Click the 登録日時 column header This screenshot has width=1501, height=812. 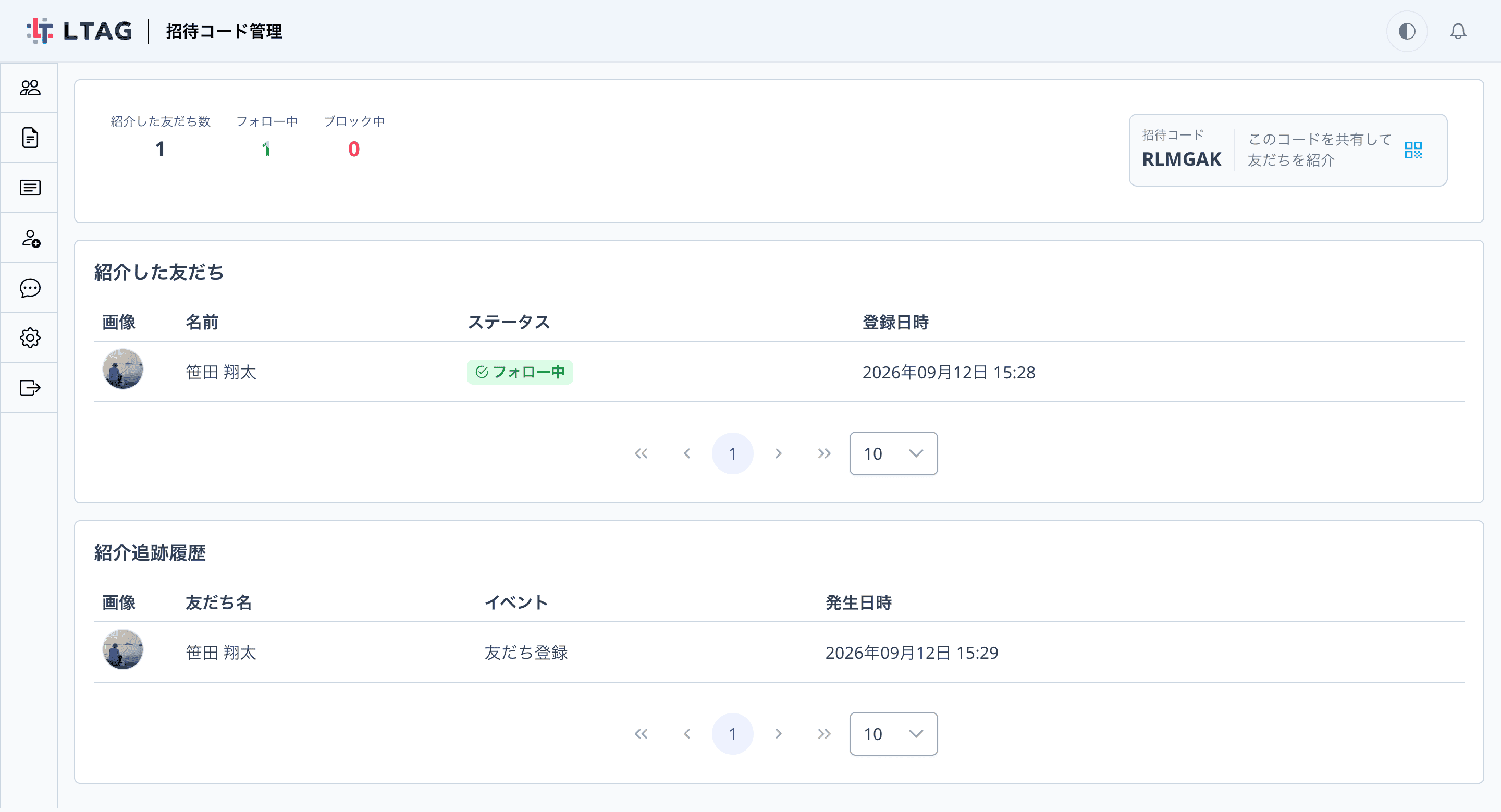click(895, 322)
